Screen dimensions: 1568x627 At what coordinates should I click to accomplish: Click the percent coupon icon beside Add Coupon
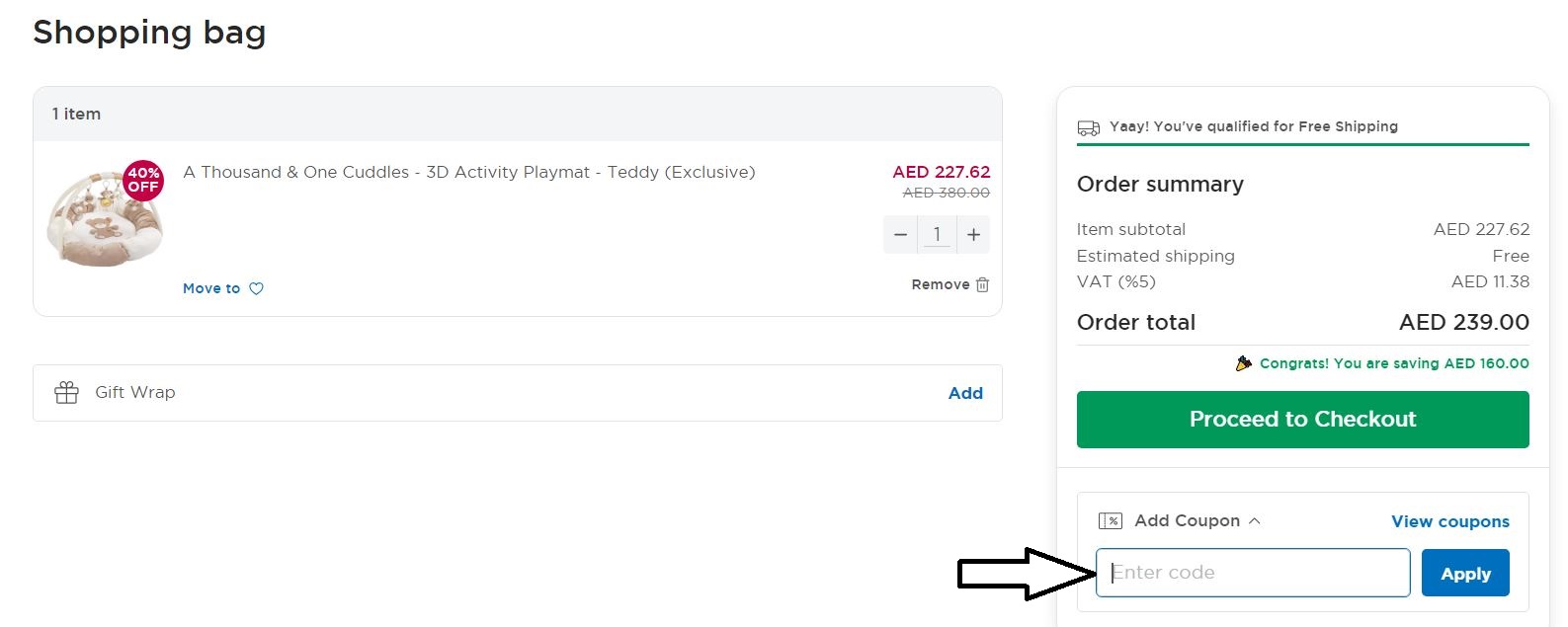coord(1111,520)
